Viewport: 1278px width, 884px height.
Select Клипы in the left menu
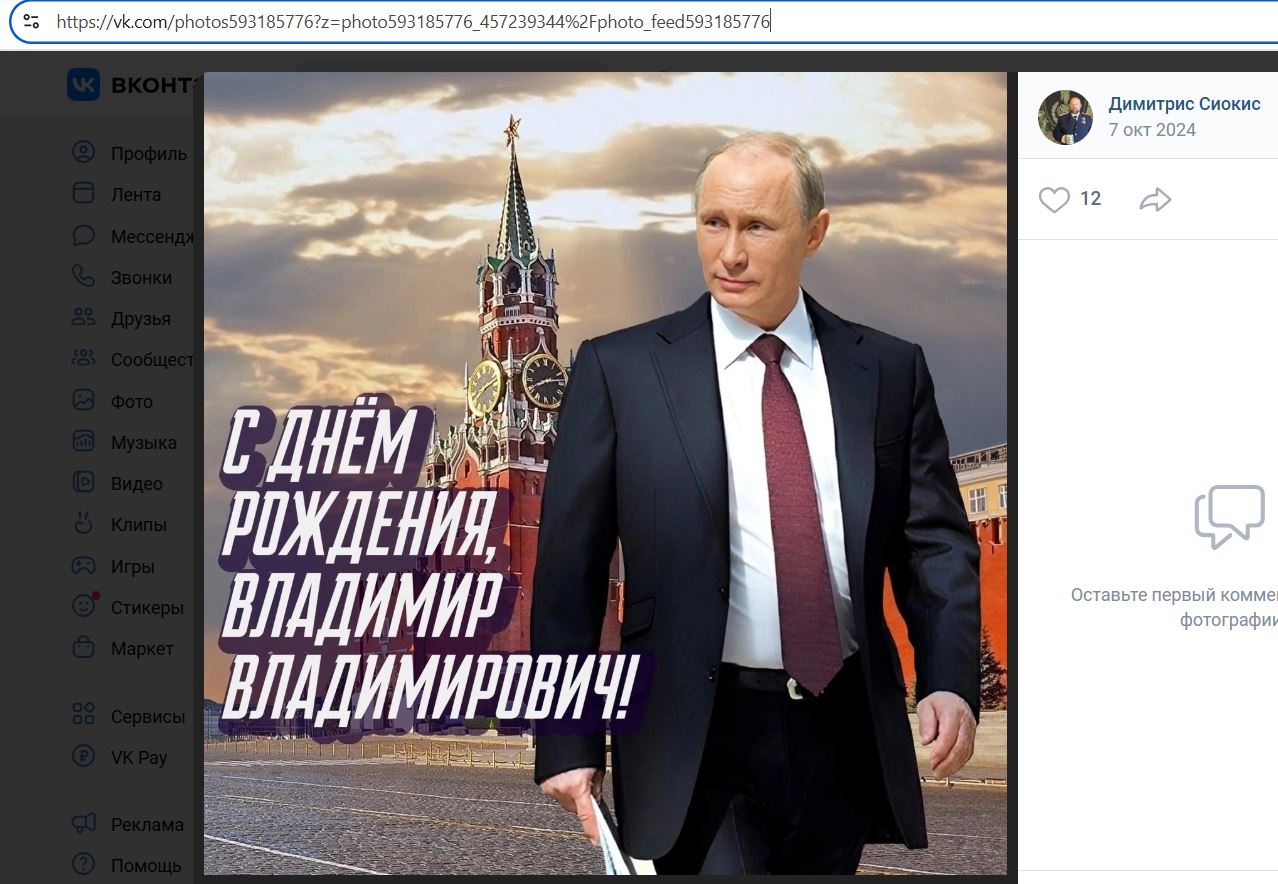click(139, 525)
